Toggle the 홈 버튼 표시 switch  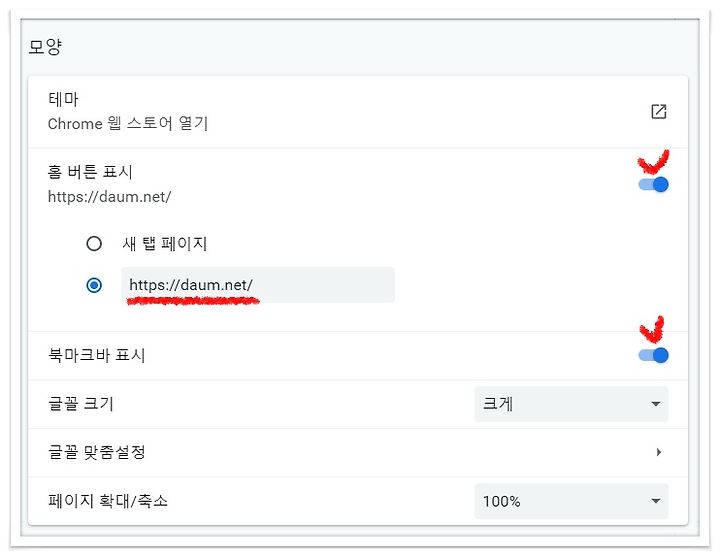[x=653, y=185]
